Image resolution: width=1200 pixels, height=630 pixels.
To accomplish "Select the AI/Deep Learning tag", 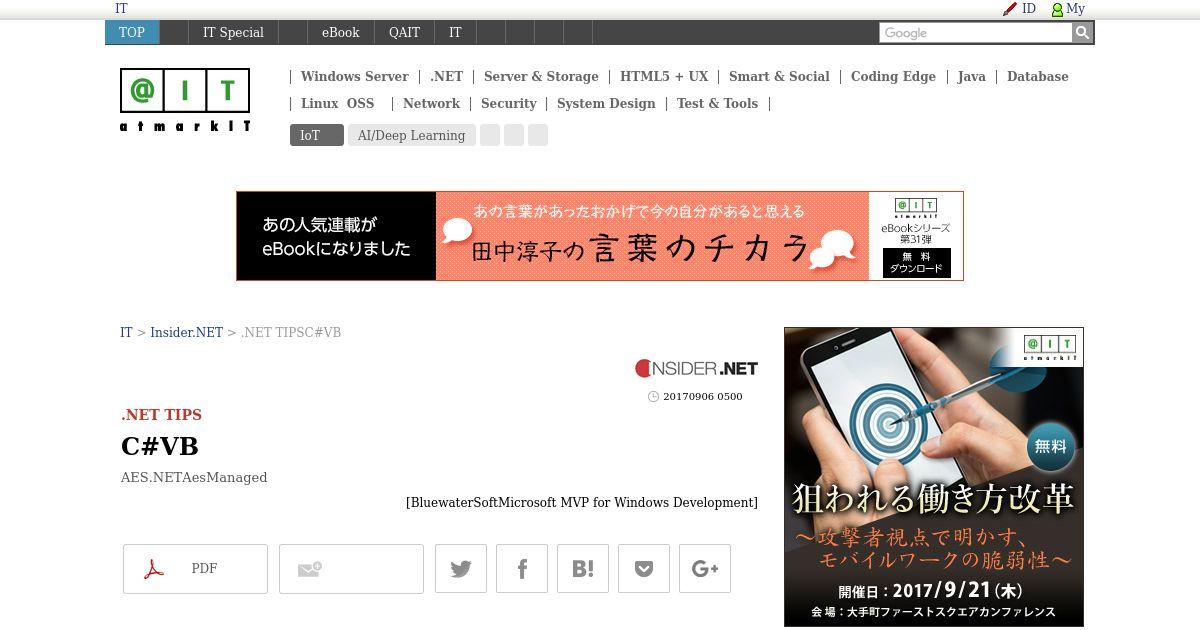I will pyautogui.click(x=411, y=135).
